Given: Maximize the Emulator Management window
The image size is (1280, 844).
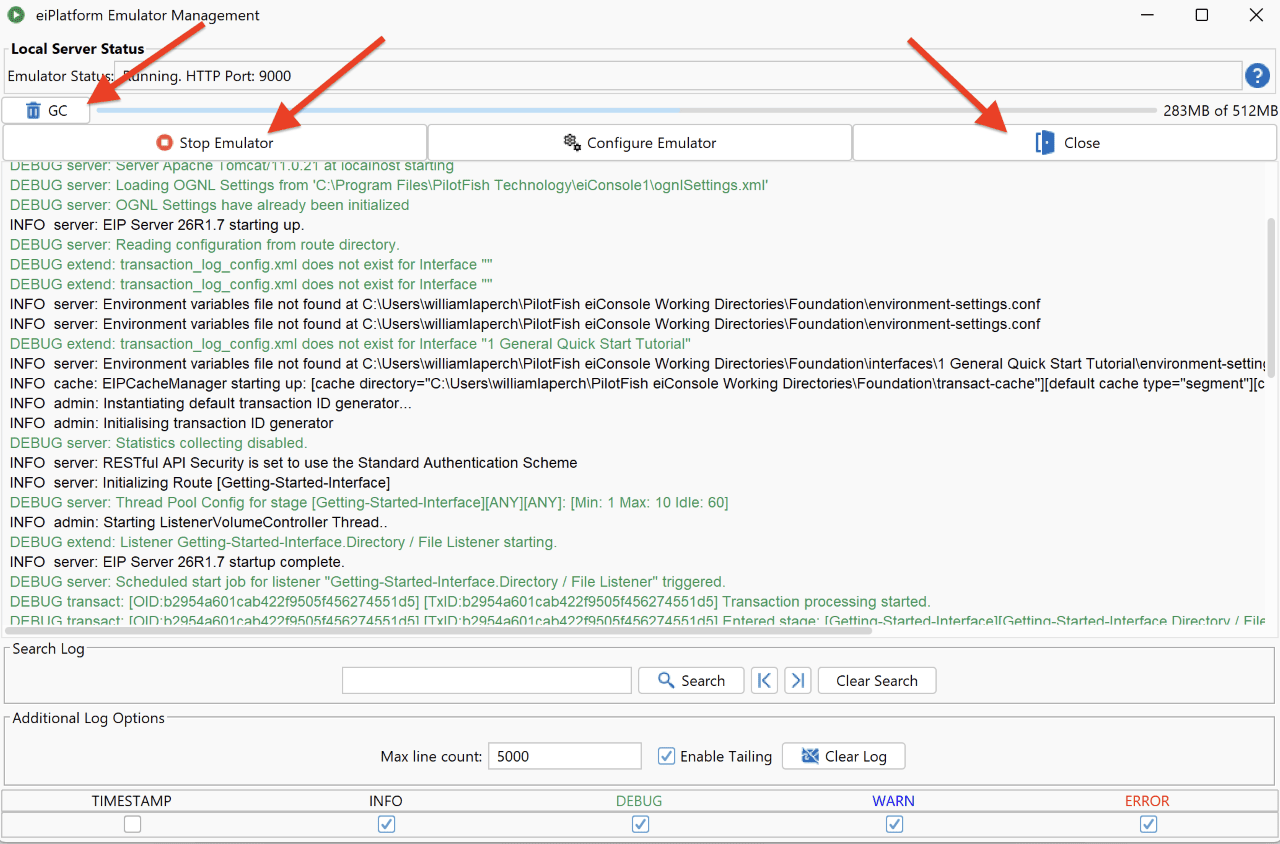Looking at the screenshot, I should pyautogui.click(x=1202, y=15).
